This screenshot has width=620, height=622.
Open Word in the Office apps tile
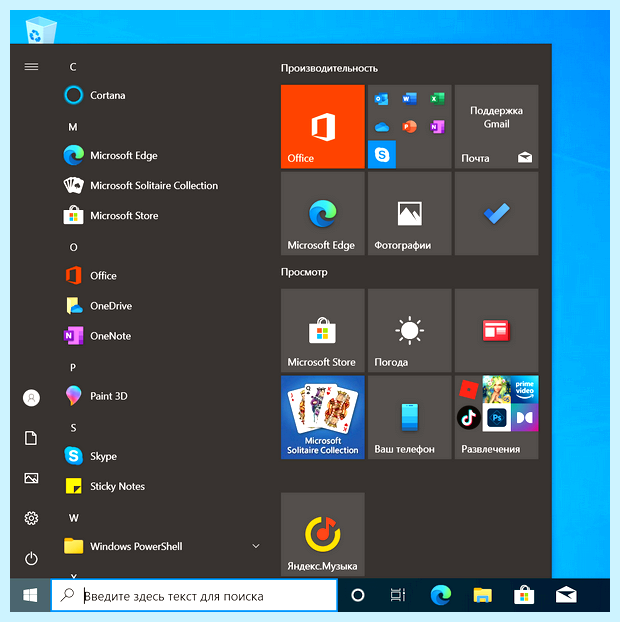point(409,98)
